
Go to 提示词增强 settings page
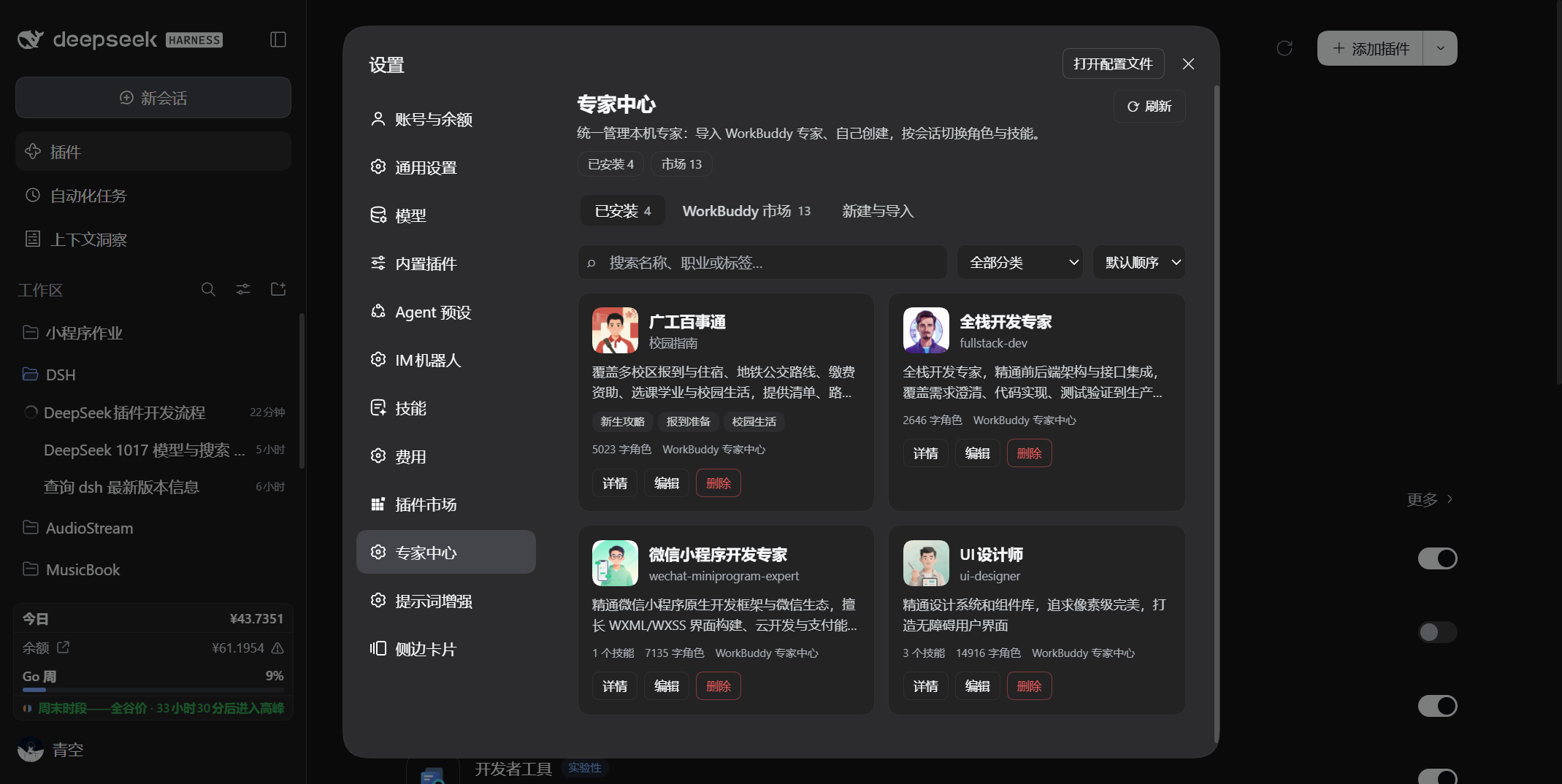point(445,601)
